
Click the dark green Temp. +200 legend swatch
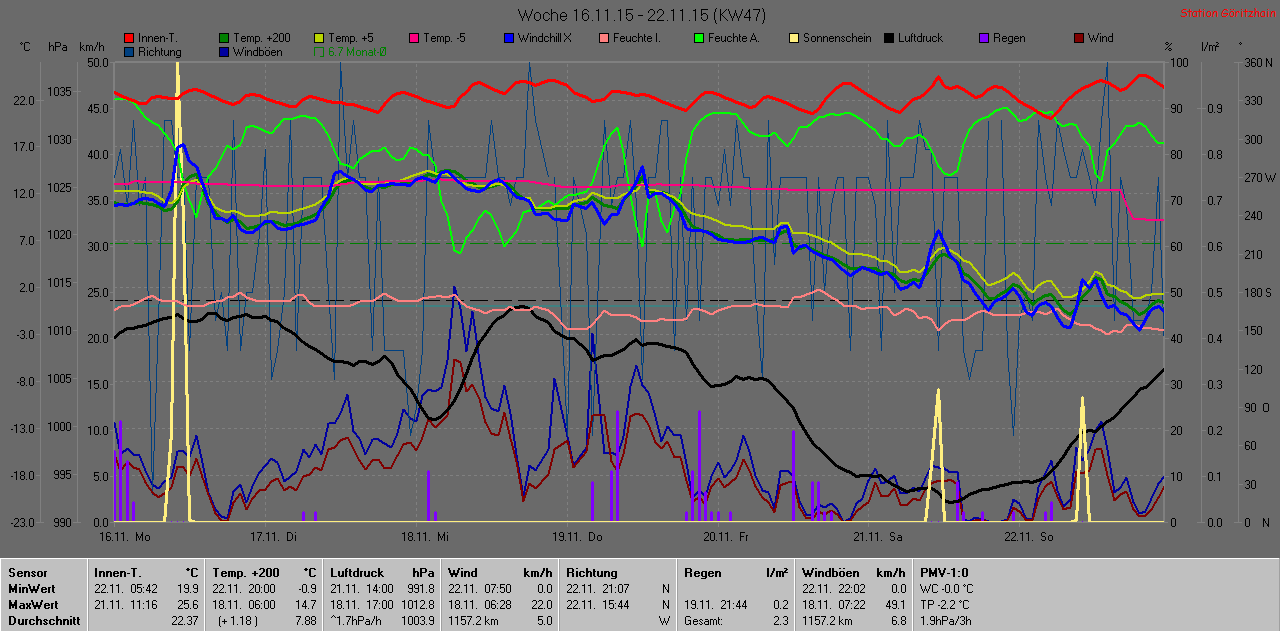pos(225,38)
